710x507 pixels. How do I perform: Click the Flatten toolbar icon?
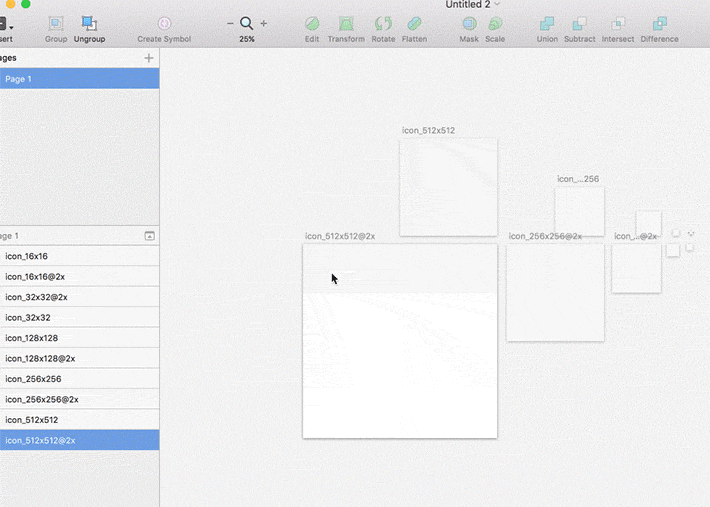tap(414, 24)
